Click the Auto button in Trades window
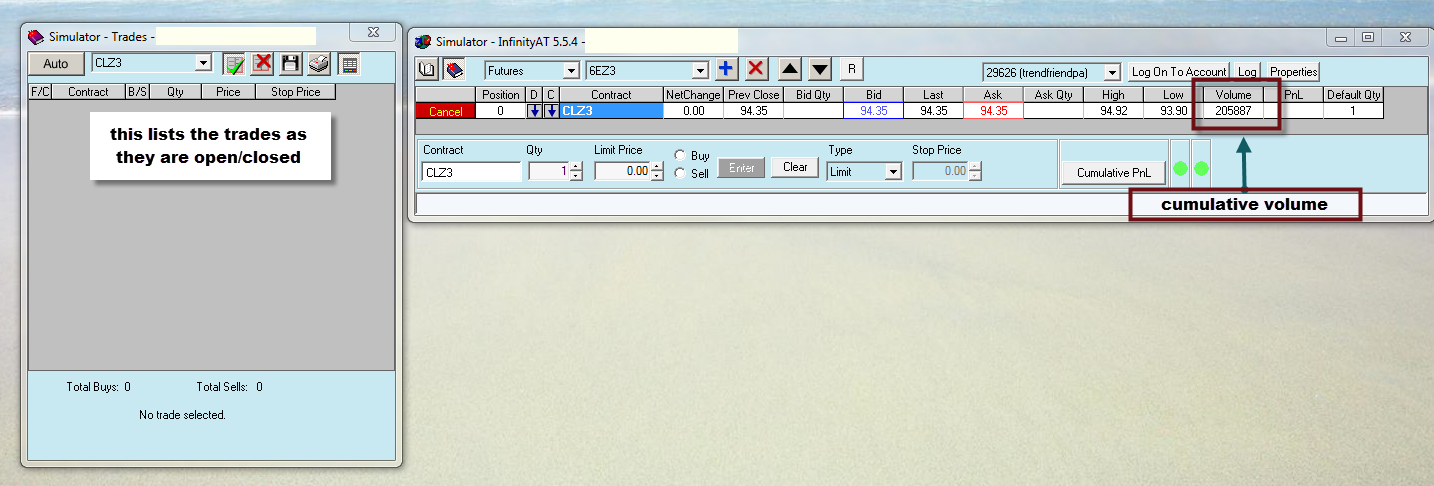1434x486 pixels. (56, 63)
